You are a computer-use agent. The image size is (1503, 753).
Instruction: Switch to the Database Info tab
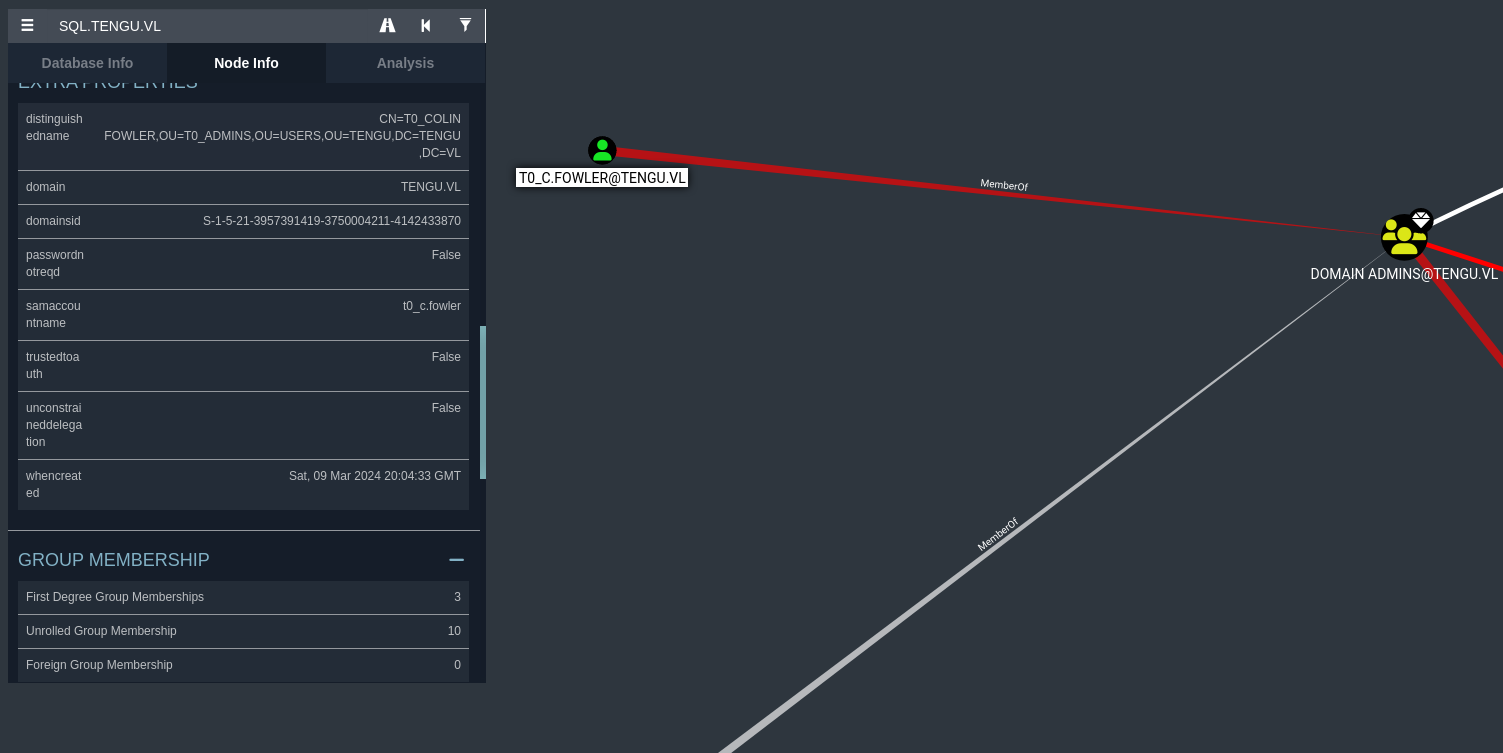coord(87,63)
